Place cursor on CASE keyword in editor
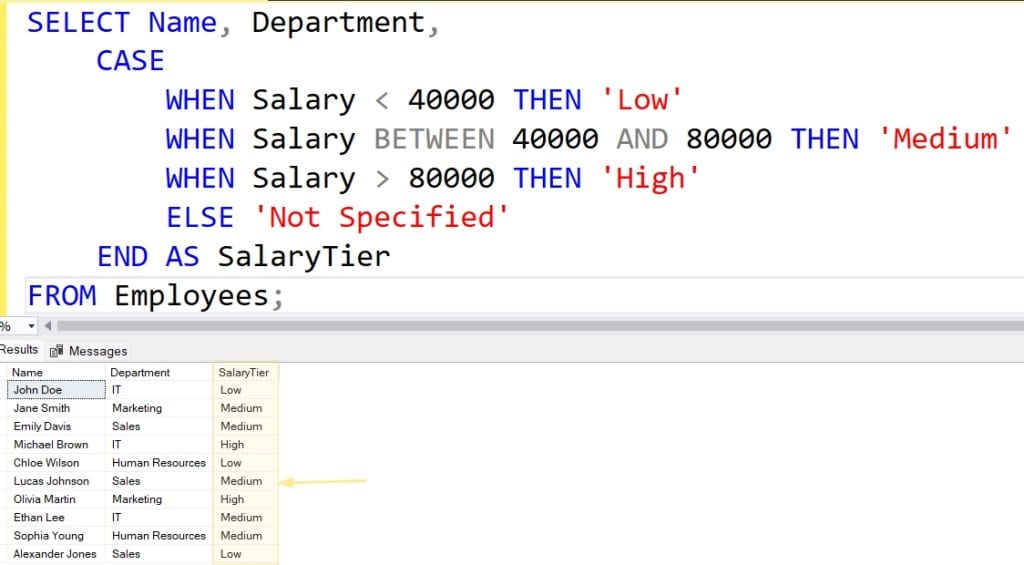Image resolution: width=1024 pixels, height=565 pixels. coord(130,61)
